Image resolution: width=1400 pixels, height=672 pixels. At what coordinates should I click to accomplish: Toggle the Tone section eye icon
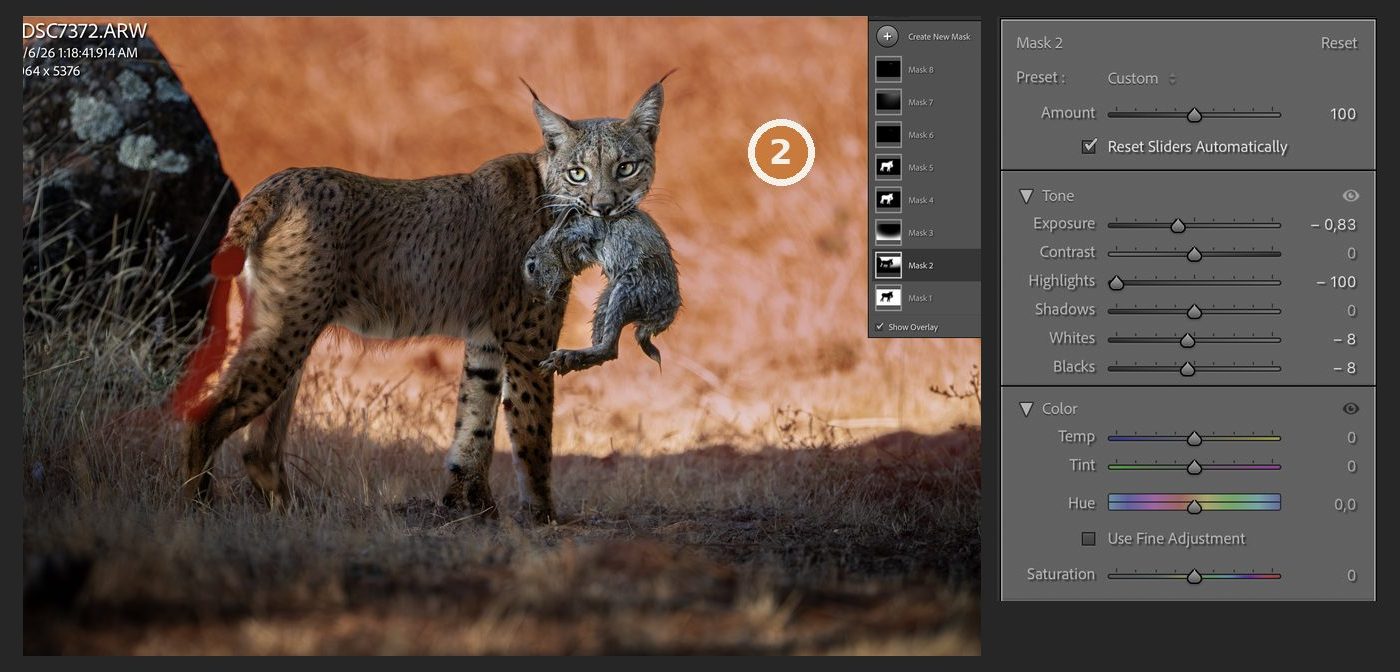(x=1351, y=196)
